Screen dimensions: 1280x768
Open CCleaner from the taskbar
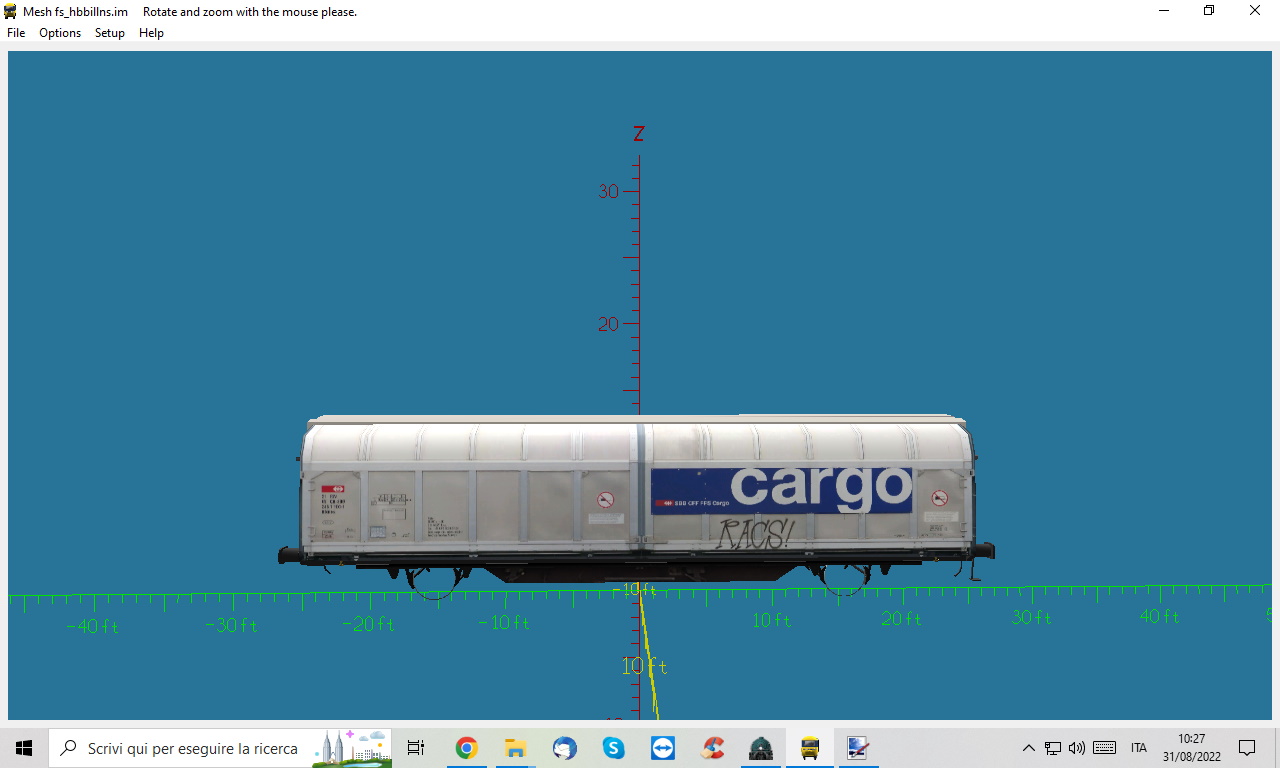coord(712,748)
